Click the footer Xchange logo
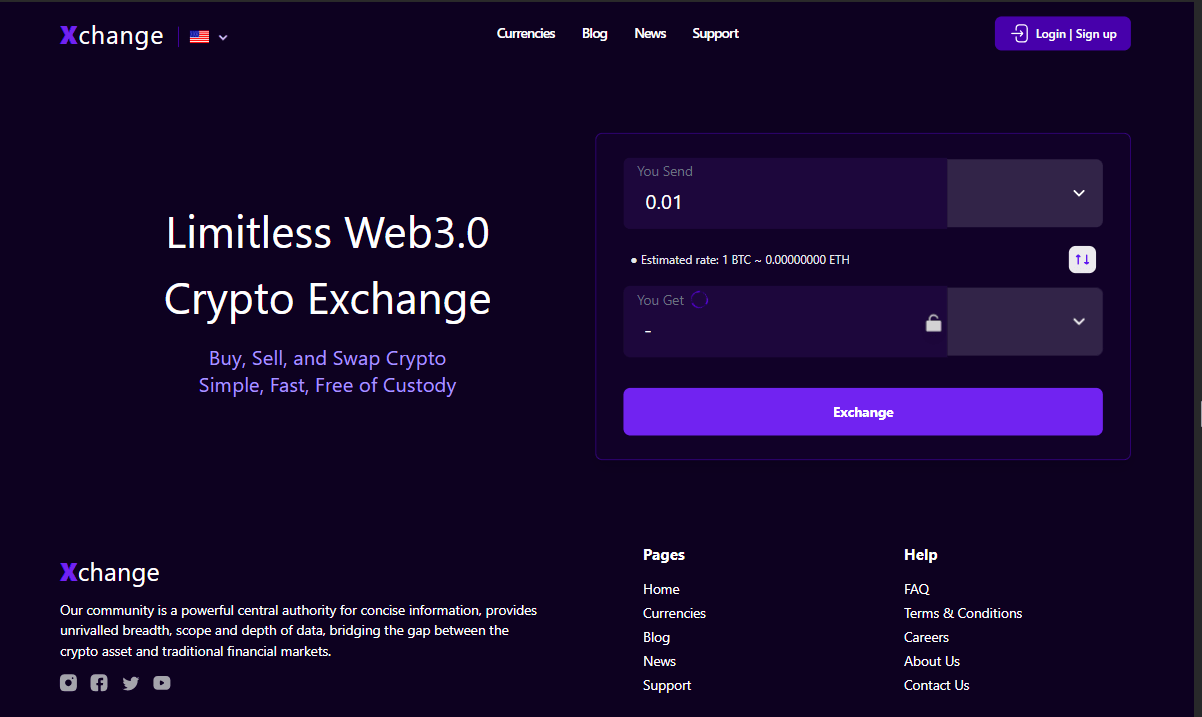 pos(109,573)
